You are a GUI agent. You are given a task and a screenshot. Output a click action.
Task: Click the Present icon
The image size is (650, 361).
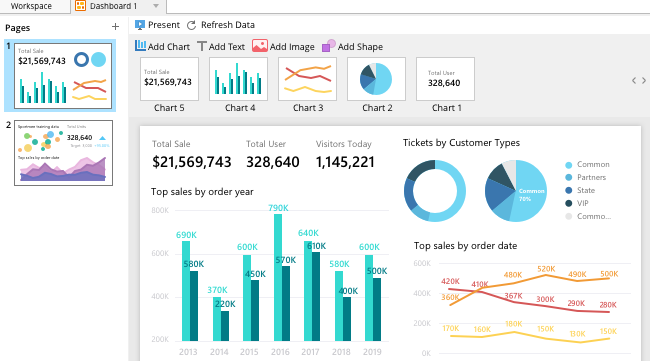click(140, 25)
